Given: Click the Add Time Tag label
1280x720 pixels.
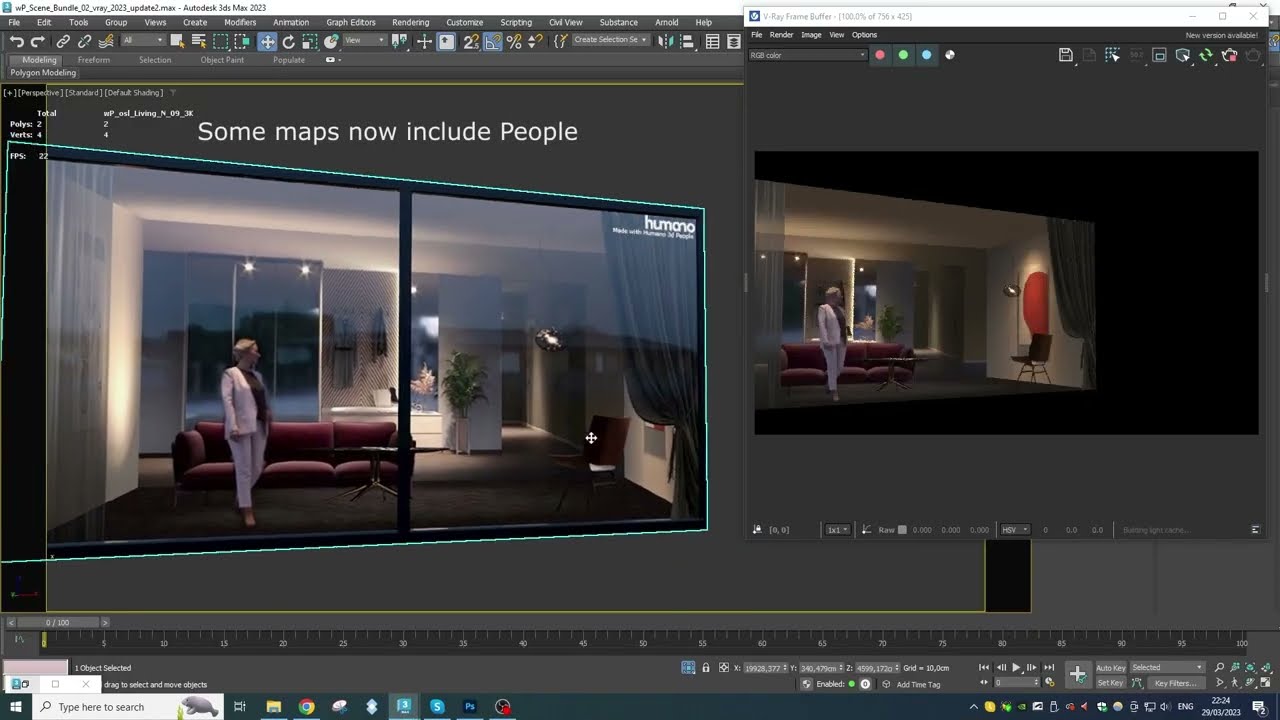Looking at the screenshot, I should pos(918,684).
